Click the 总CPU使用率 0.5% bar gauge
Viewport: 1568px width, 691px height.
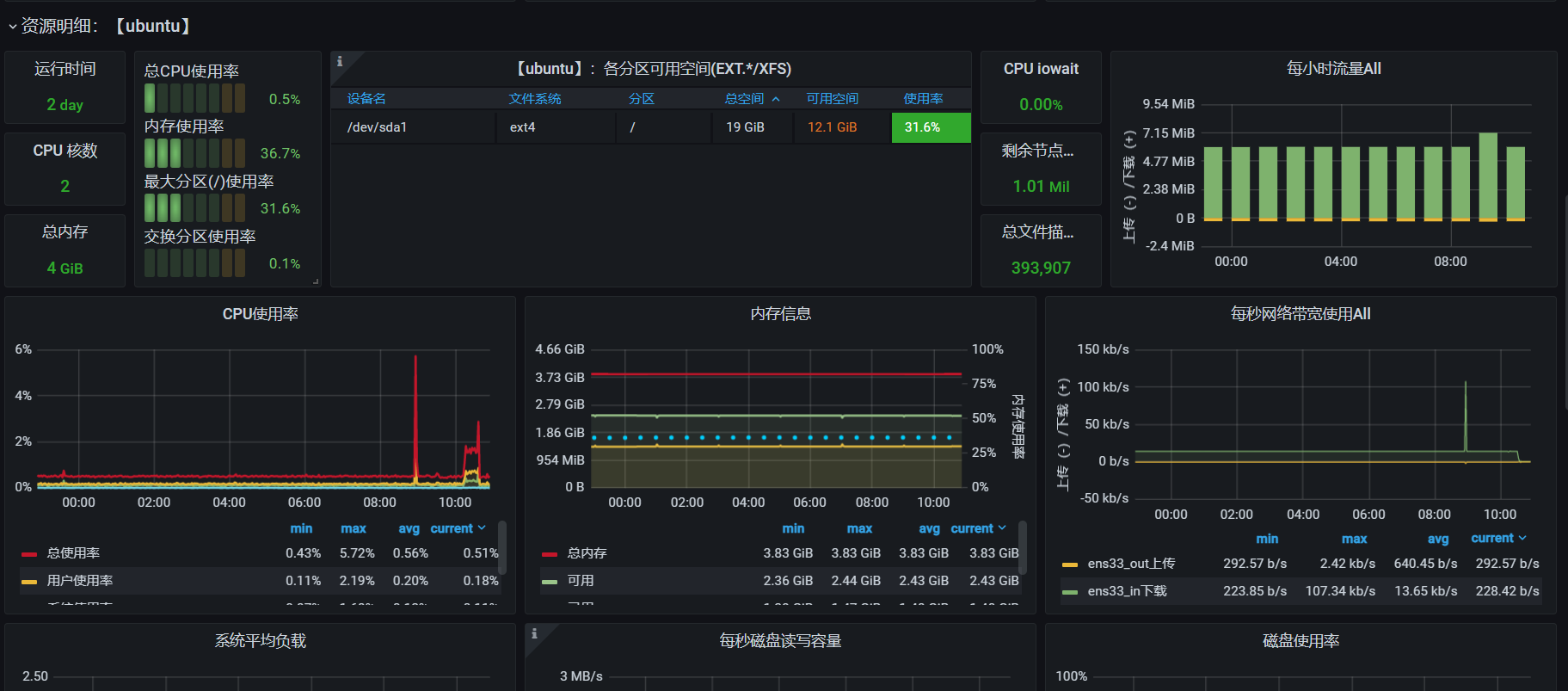point(195,98)
